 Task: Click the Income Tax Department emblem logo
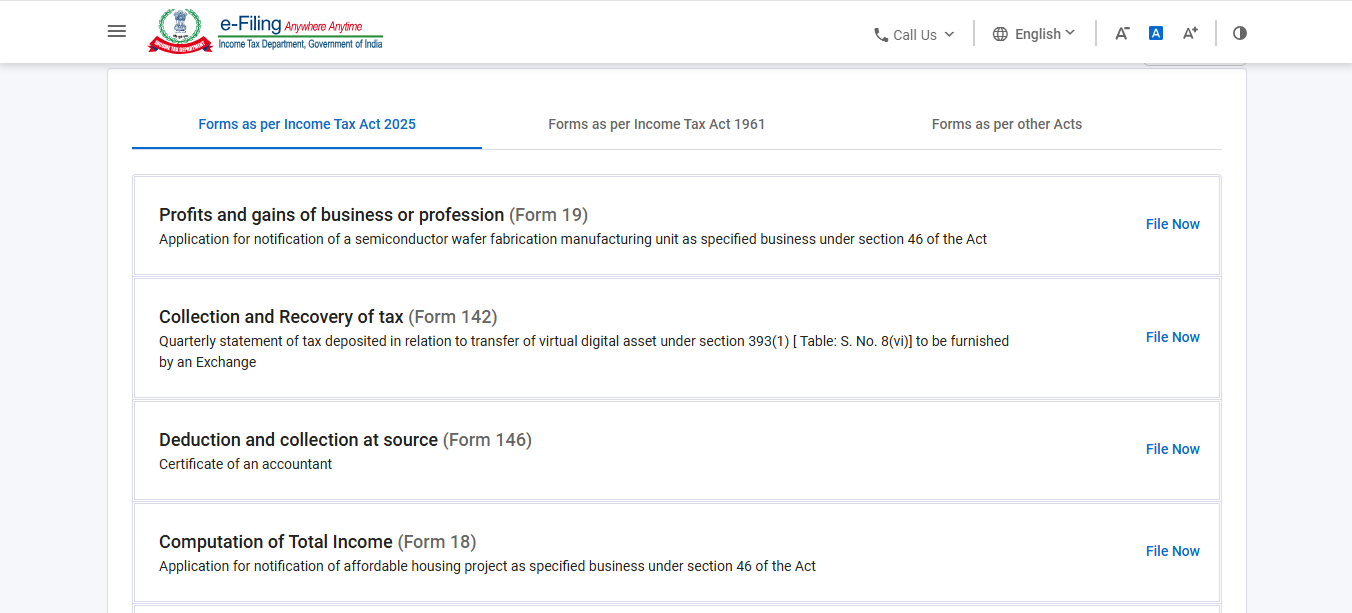pyautogui.click(x=180, y=31)
